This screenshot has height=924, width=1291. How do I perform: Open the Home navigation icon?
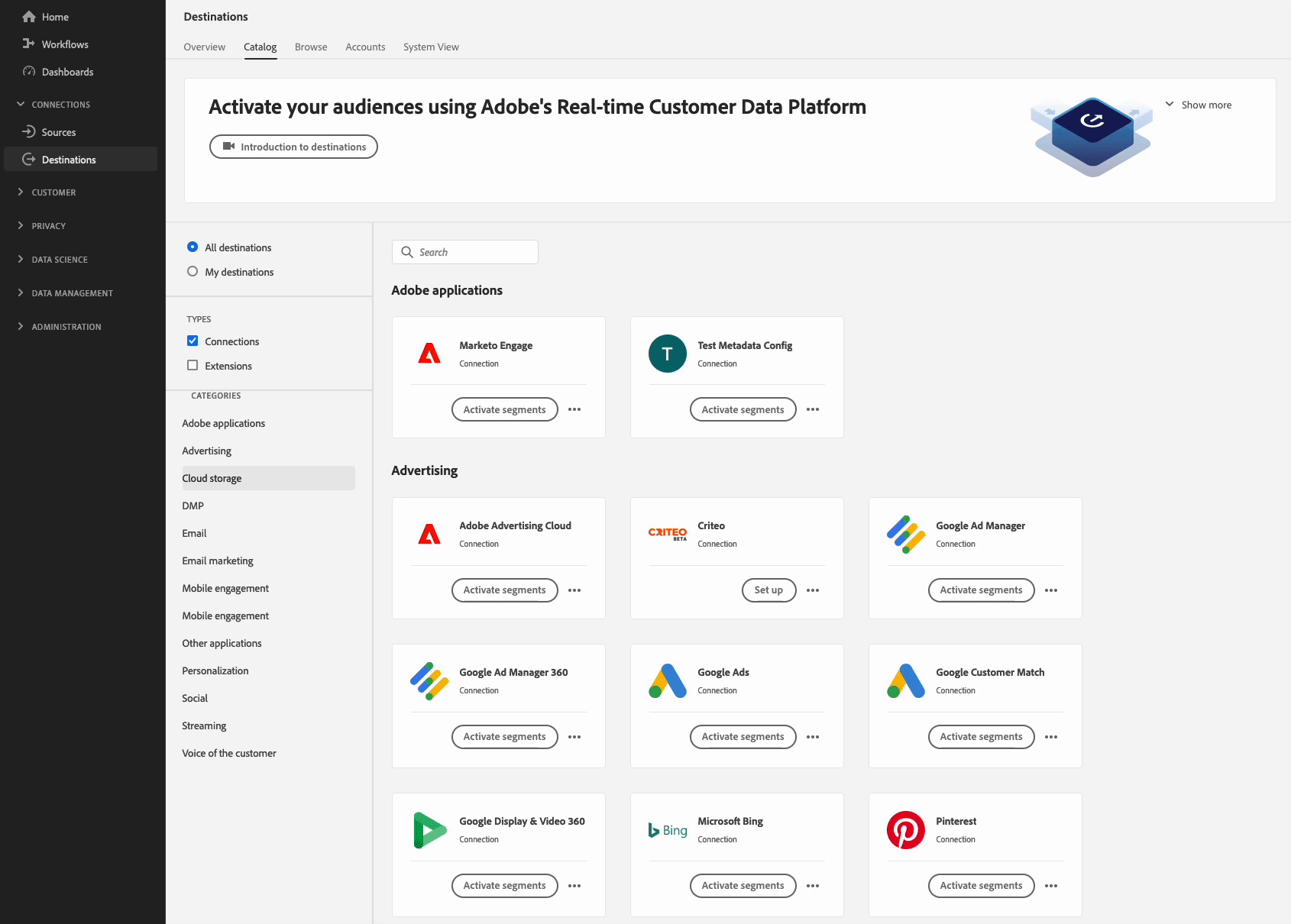click(x=28, y=16)
